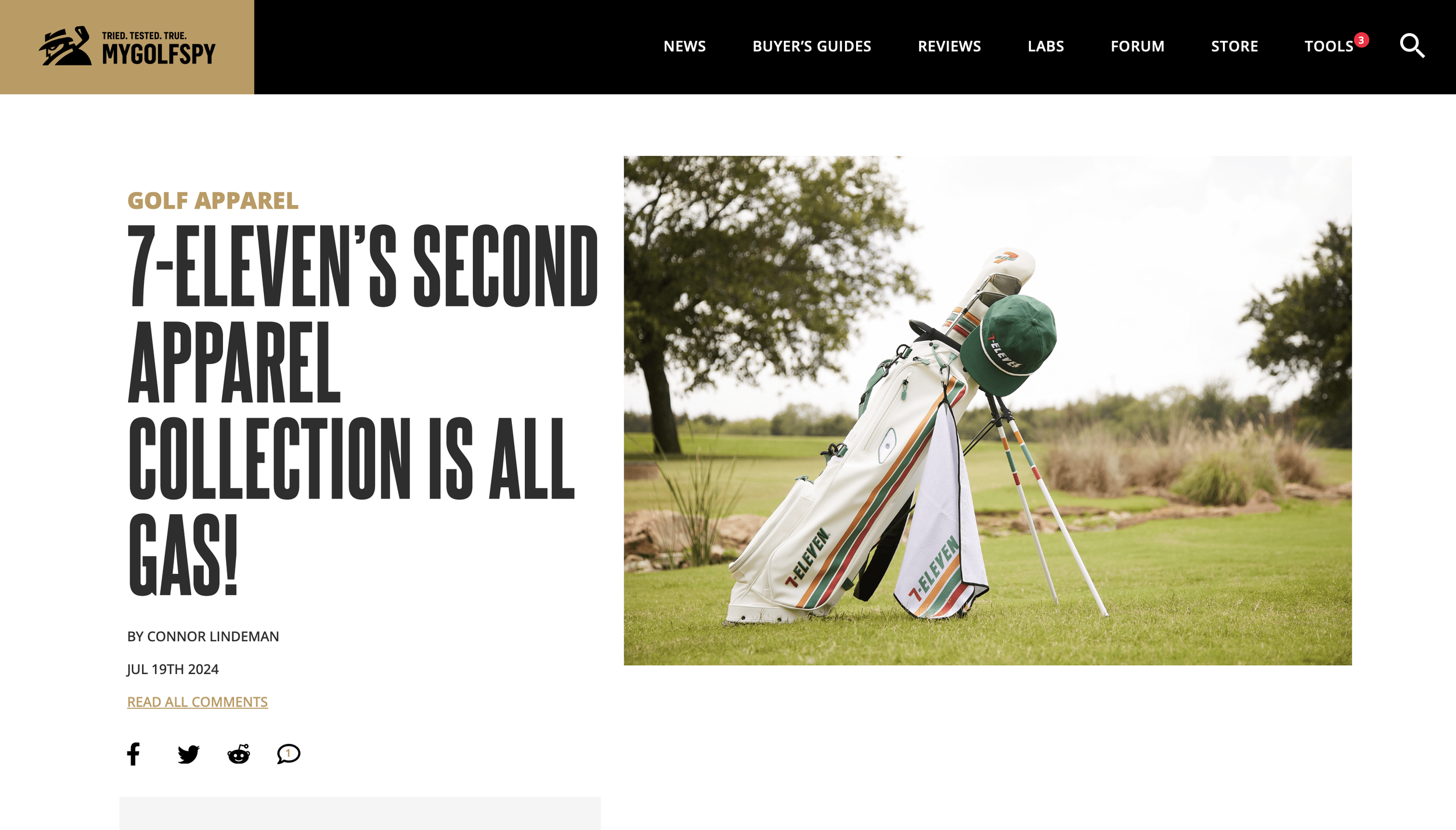Open the 7-Eleven golf bag photo
1456x830 pixels.
(987, 411)
